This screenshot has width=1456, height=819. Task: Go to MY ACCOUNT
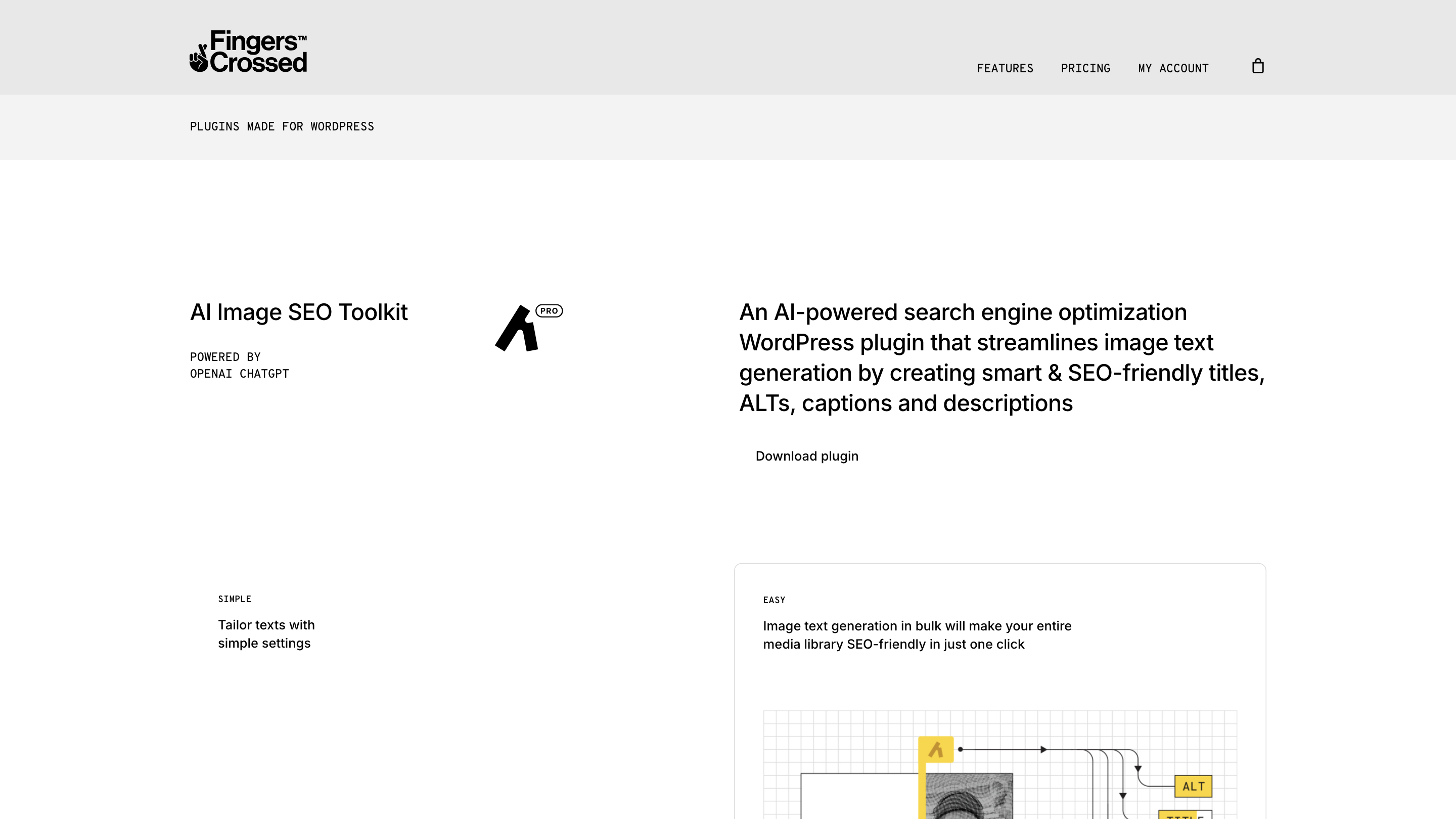coord(1173,68)
